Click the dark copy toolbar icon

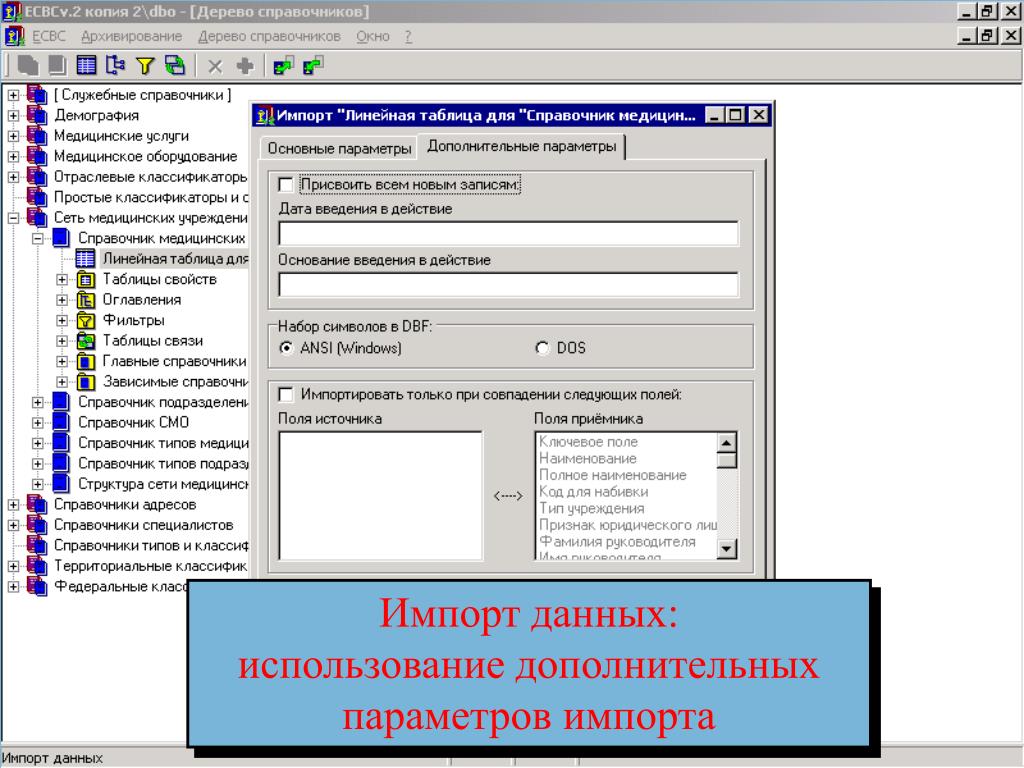tap(28, 65)
